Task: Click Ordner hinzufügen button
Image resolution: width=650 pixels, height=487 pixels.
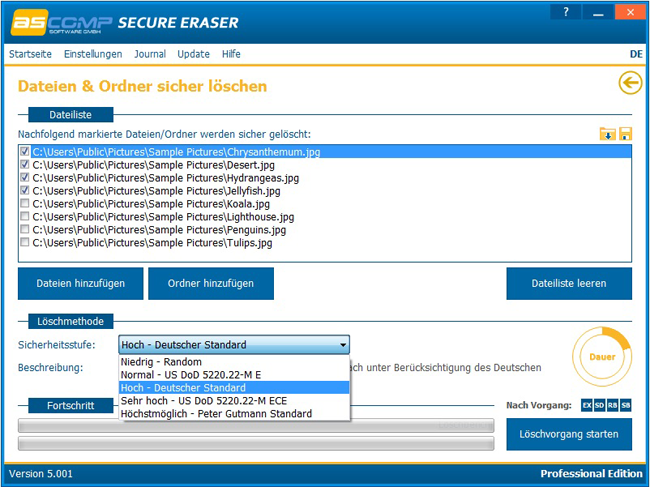Action: pyautogui.click(x=211, y=283)
